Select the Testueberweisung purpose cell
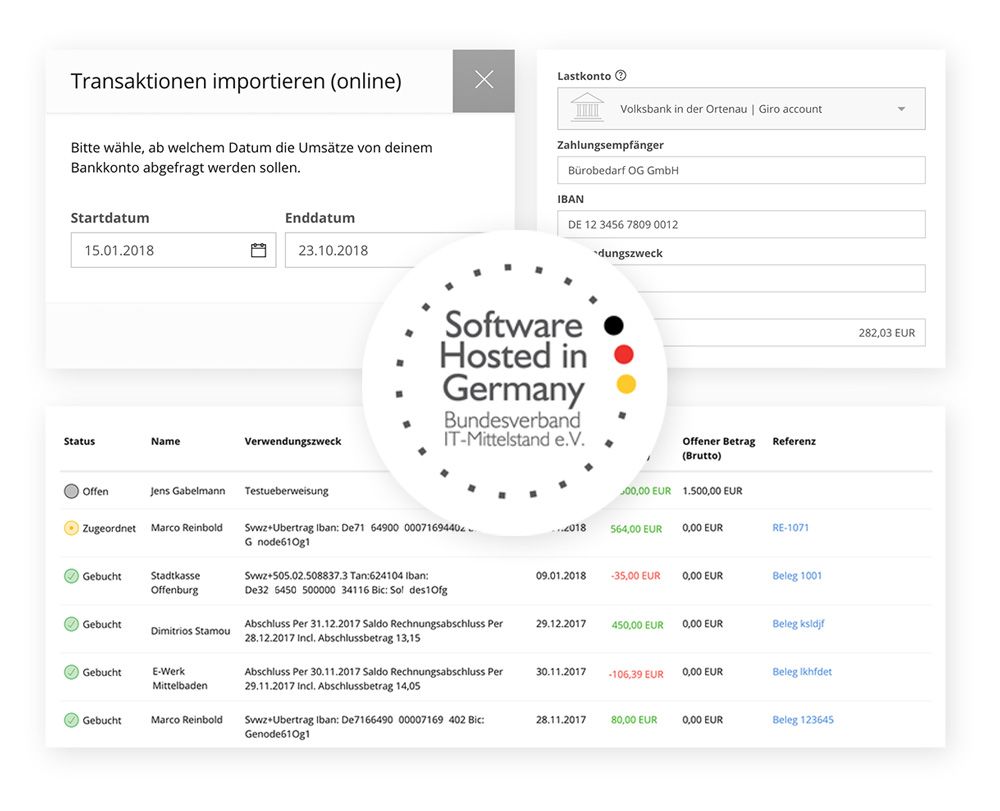The width and height of the screenshot is (1000, 811). (286, 491)
